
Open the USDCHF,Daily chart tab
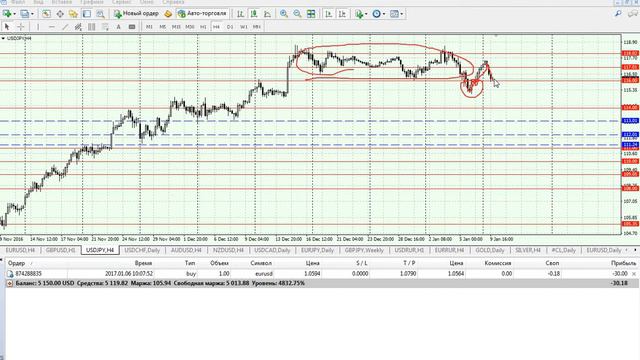point(142,250)
